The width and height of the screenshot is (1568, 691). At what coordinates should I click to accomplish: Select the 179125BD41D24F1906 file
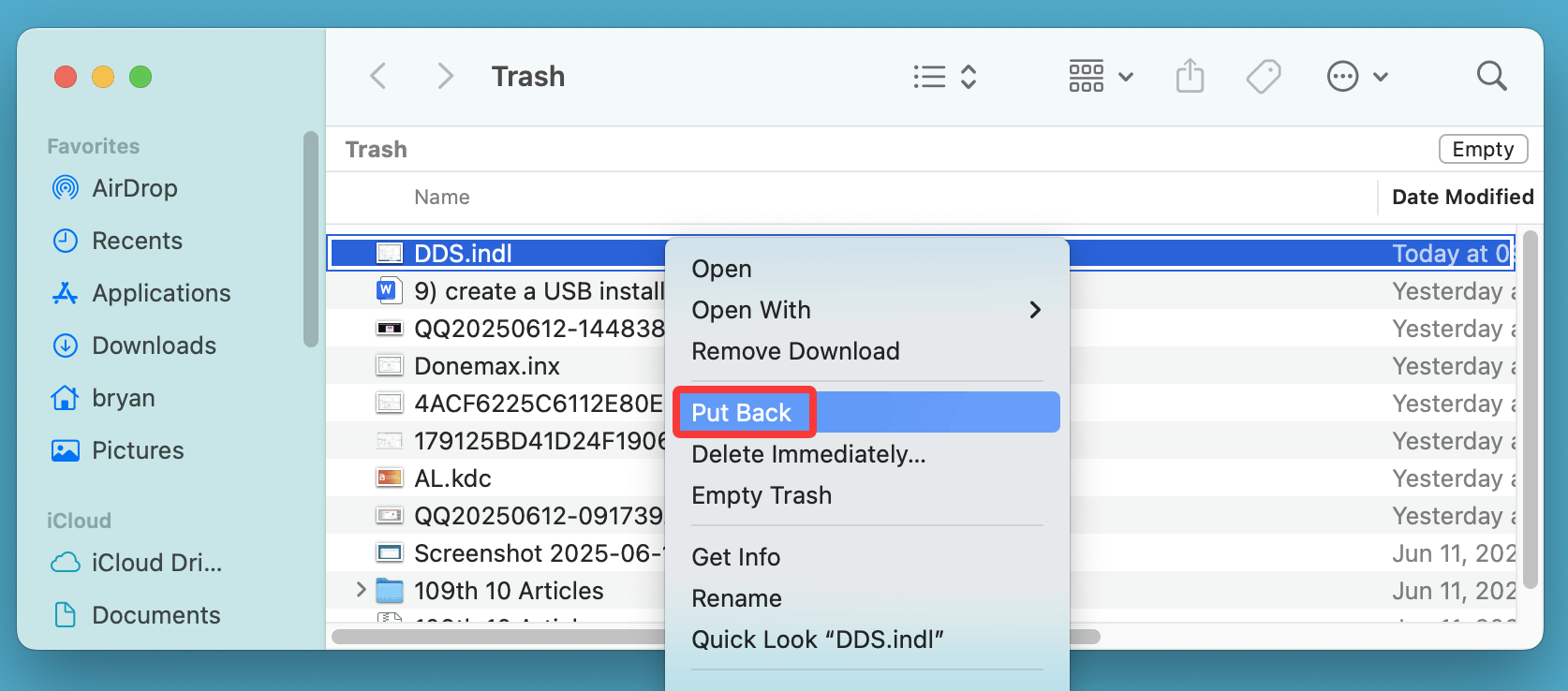[540, 441]
